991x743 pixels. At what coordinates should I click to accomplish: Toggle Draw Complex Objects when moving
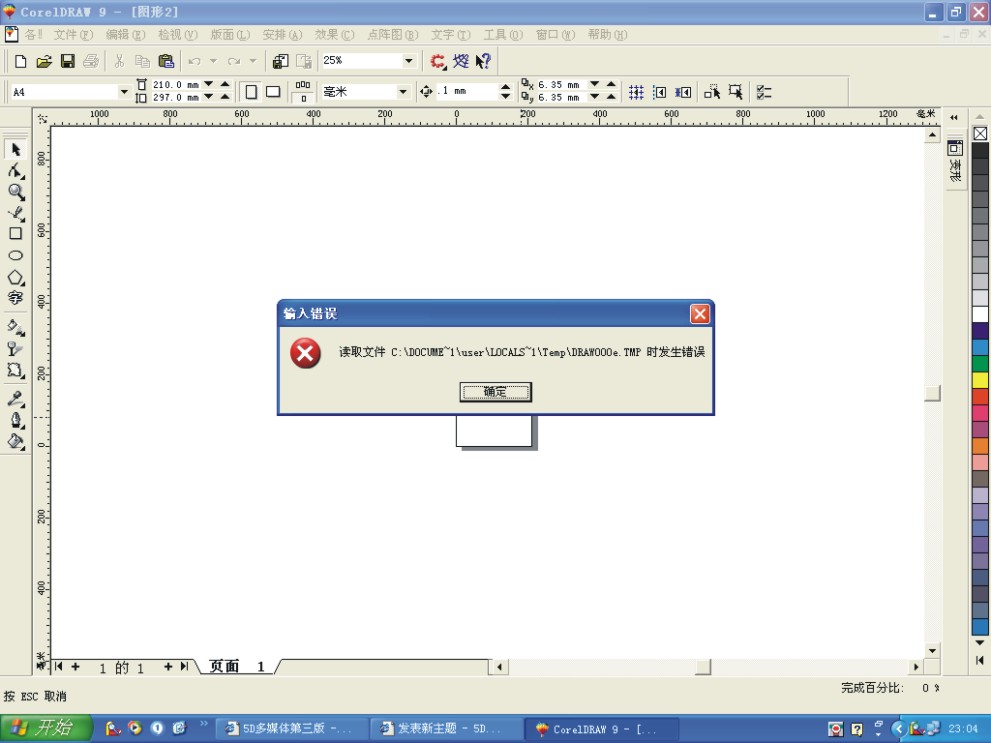tap(712, 92)
